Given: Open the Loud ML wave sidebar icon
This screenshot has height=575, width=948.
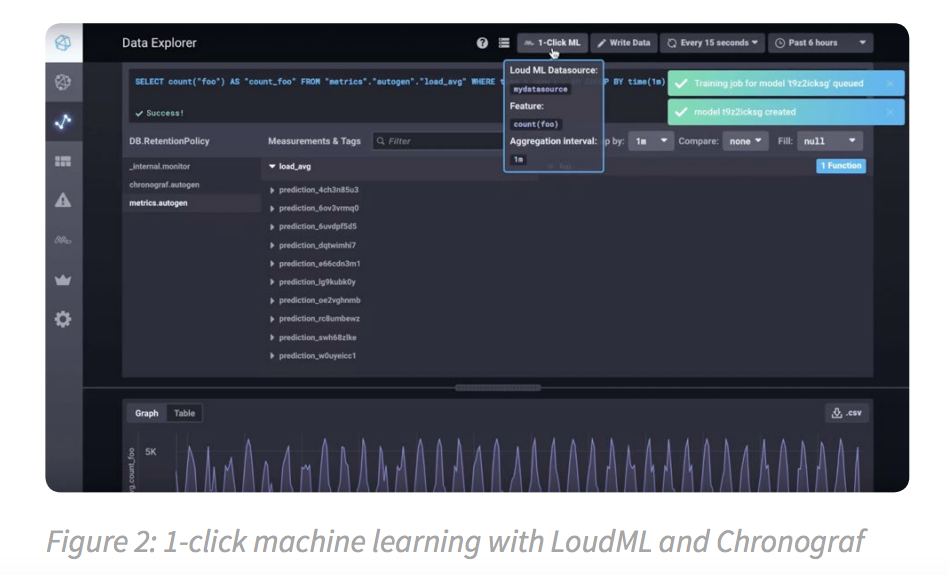Looking at the screenshot, I should 63,240.
